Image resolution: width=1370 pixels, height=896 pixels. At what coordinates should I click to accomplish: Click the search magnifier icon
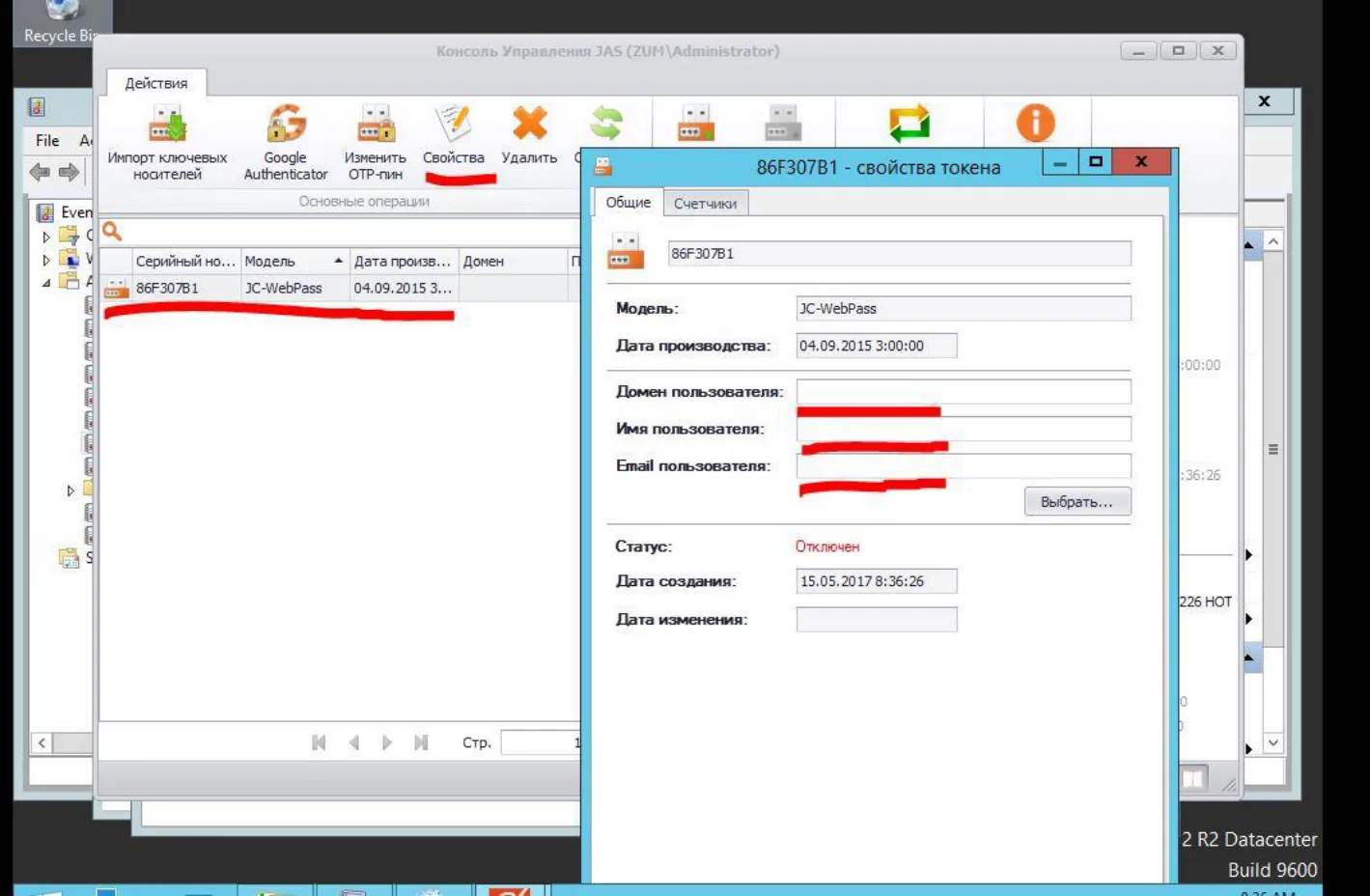pyautogui.click(x=112, y=231)
